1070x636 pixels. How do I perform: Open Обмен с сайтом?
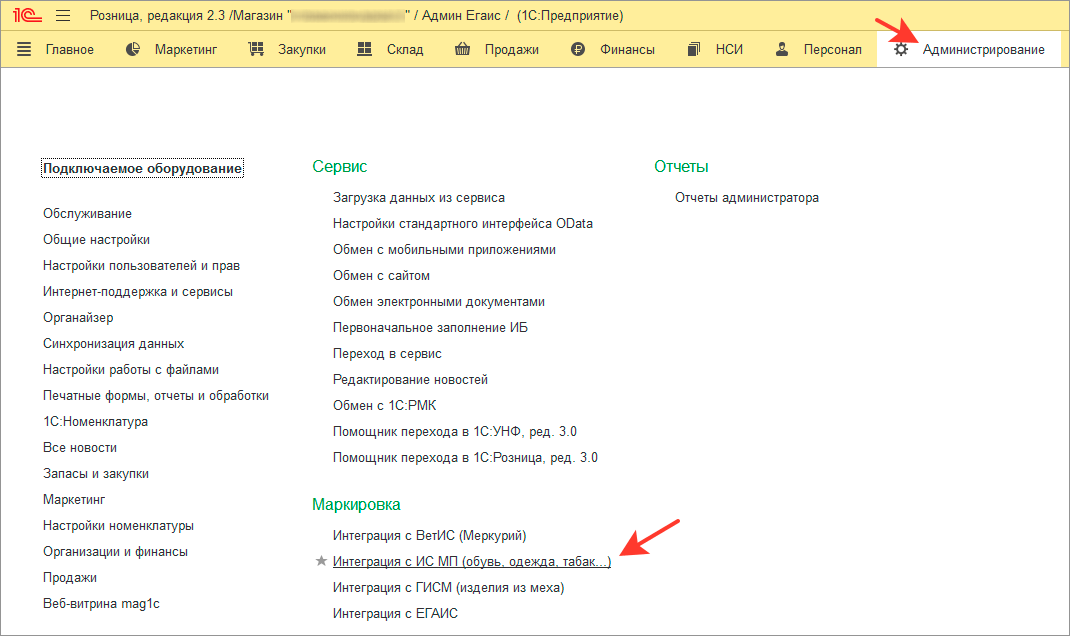(x=381, y=275)
